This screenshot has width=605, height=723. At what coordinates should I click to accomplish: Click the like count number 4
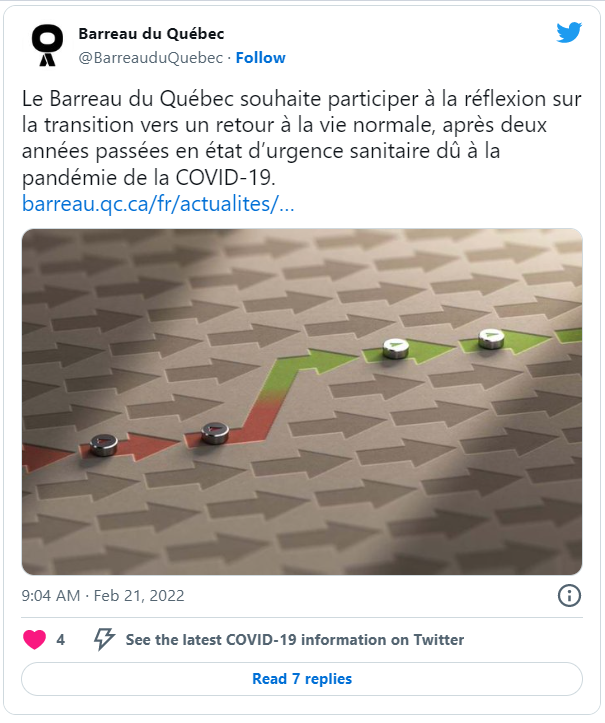60,640
